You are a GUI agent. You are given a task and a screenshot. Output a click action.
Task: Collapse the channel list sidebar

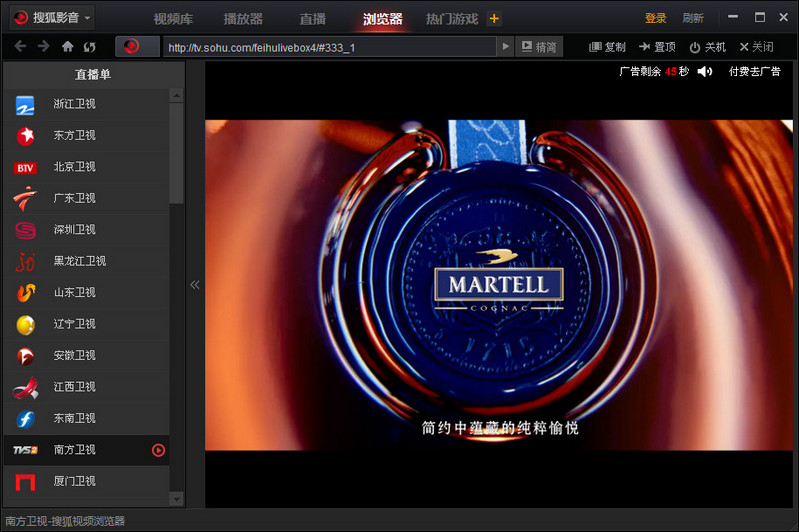pyautogui.click(x=195, y=285)
